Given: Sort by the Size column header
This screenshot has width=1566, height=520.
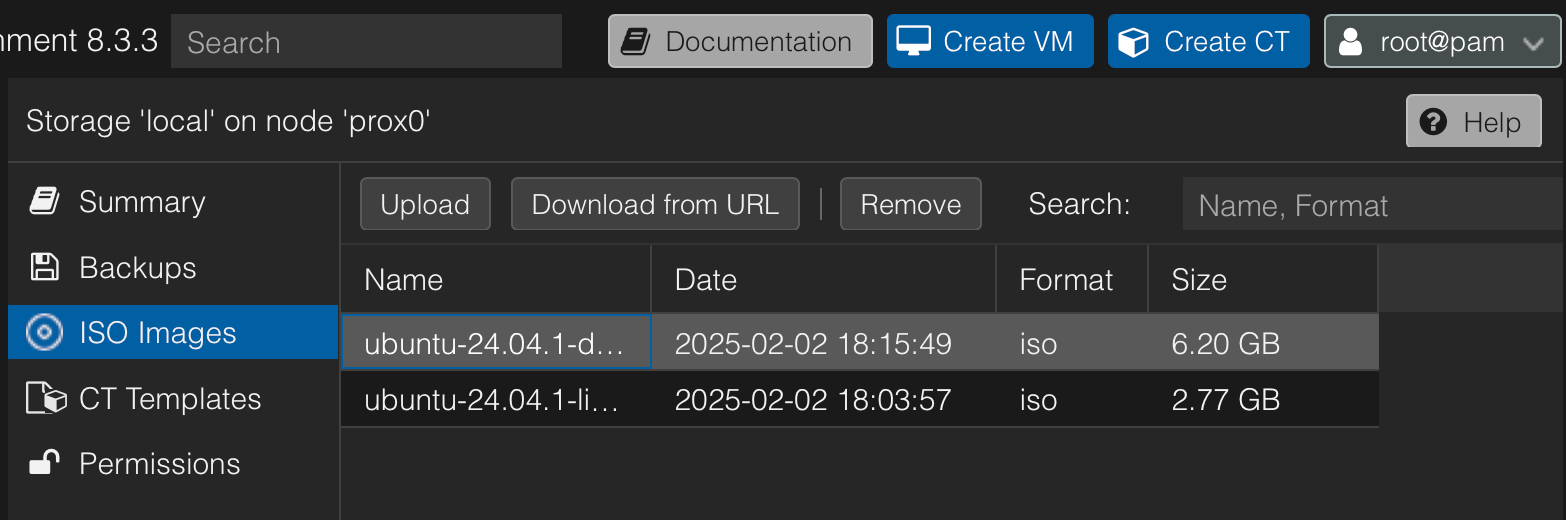Looking at the screenshot, I should [x=1260, y=280].
